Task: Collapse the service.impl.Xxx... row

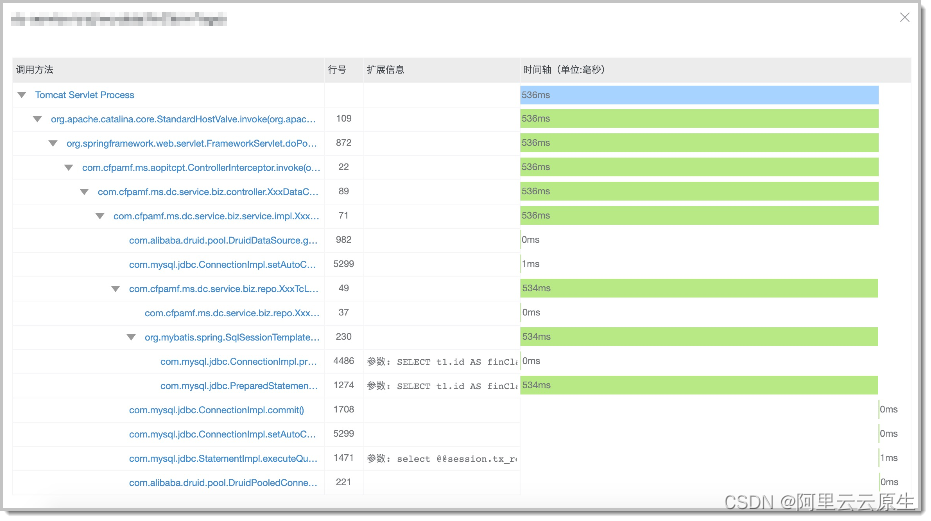Action: pyautogui.click(x=100, y=216)
